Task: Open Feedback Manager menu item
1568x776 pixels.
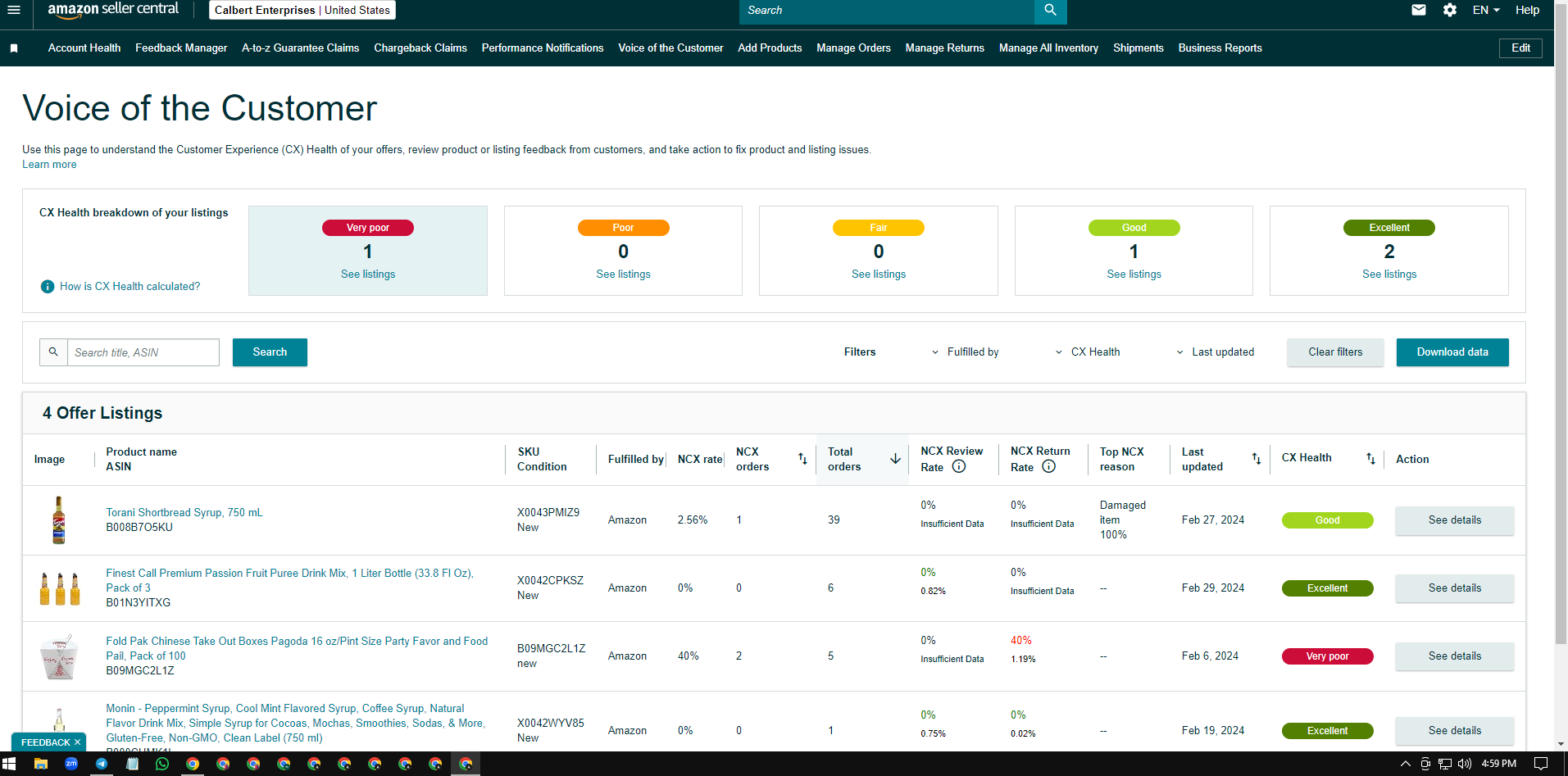Action: click(x=181, y=48)
